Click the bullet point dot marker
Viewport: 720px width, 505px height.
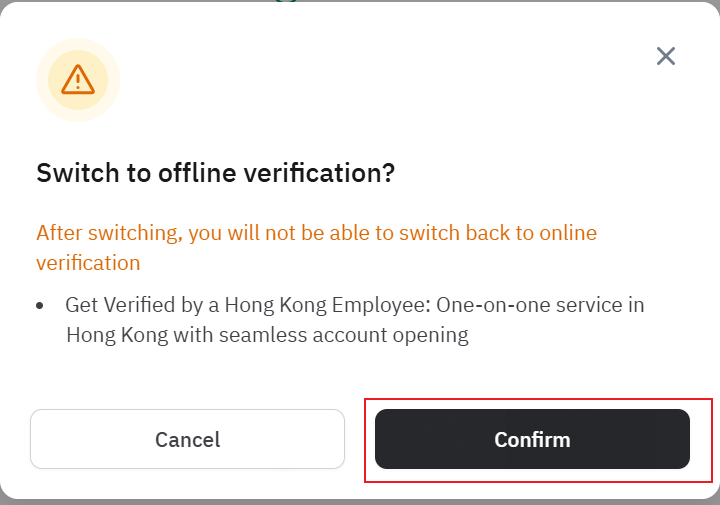point(39,305)
